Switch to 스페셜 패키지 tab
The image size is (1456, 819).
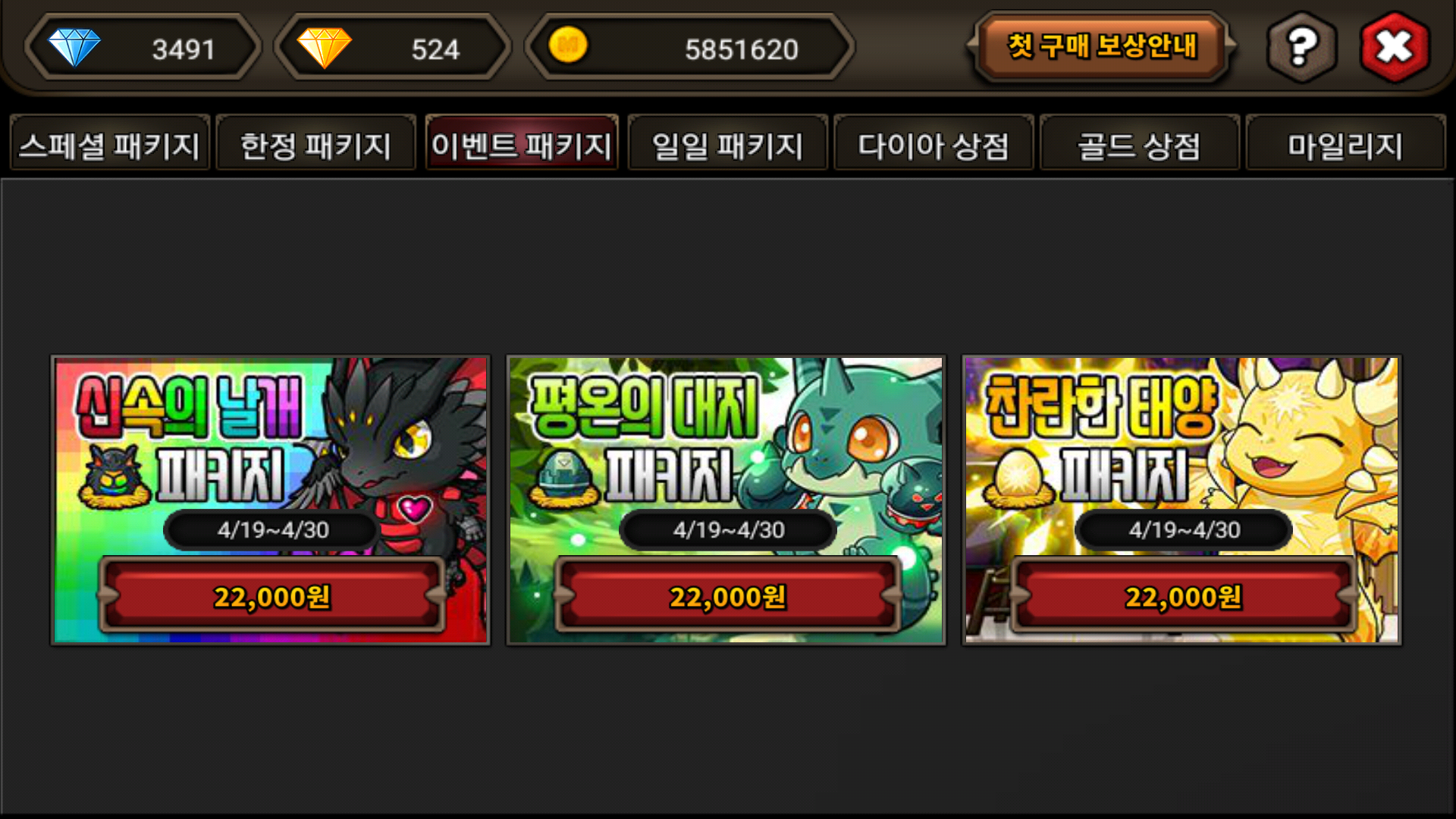[109, 144]
